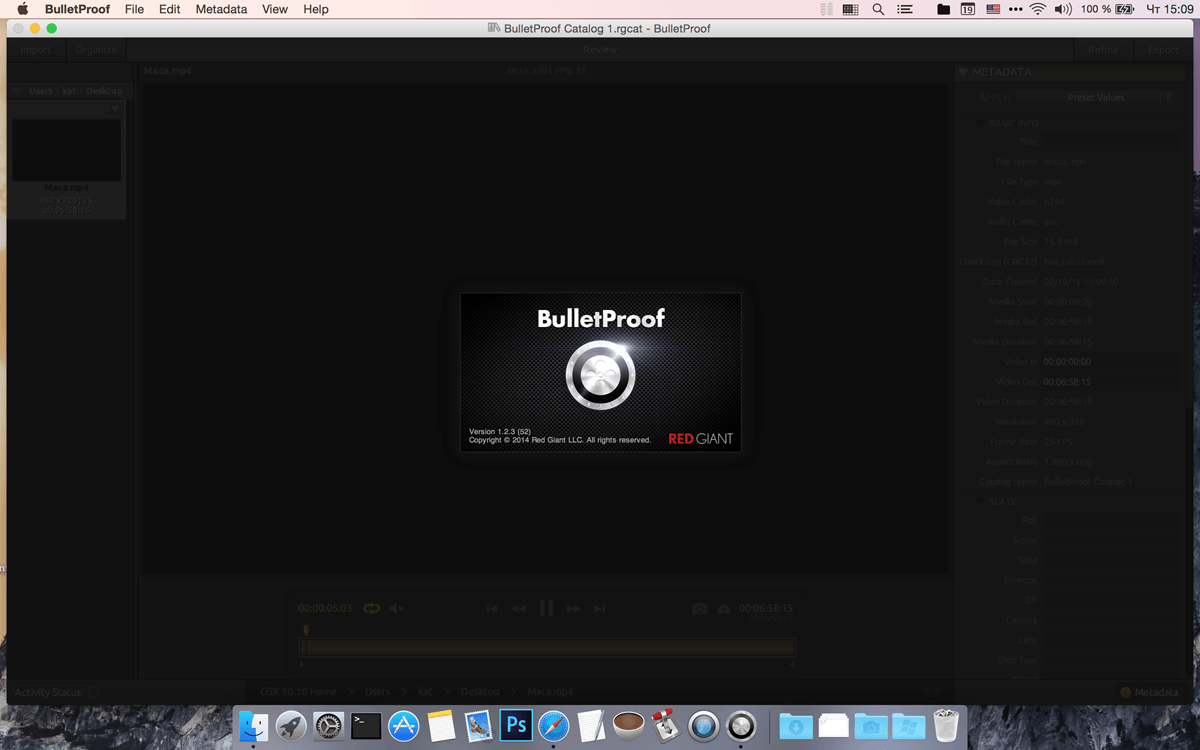Viewport: 1200px width, 750px height.
Task: Open Launchpad from the Dock
Action: [x=291, y=725]
